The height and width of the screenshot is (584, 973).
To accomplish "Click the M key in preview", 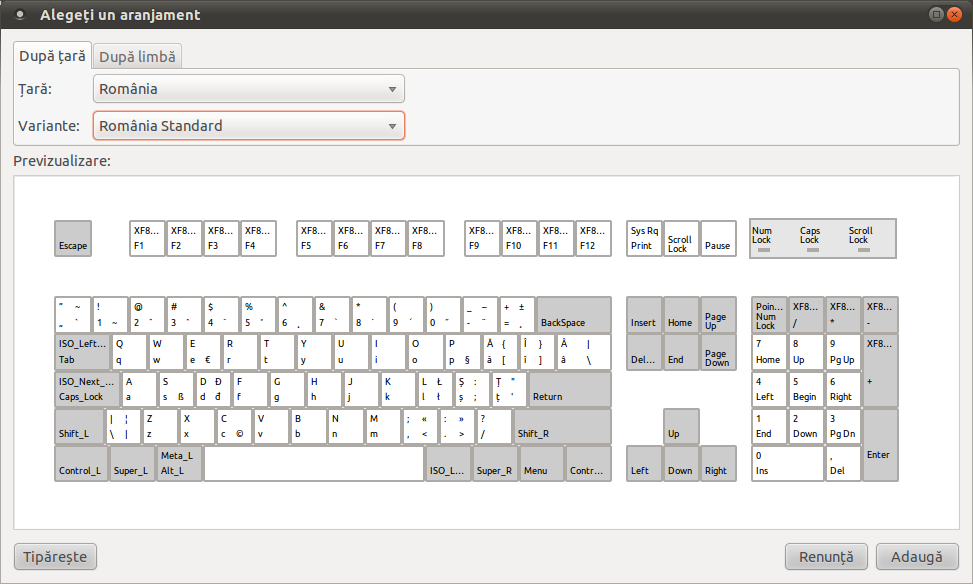I will coord(383,426).
